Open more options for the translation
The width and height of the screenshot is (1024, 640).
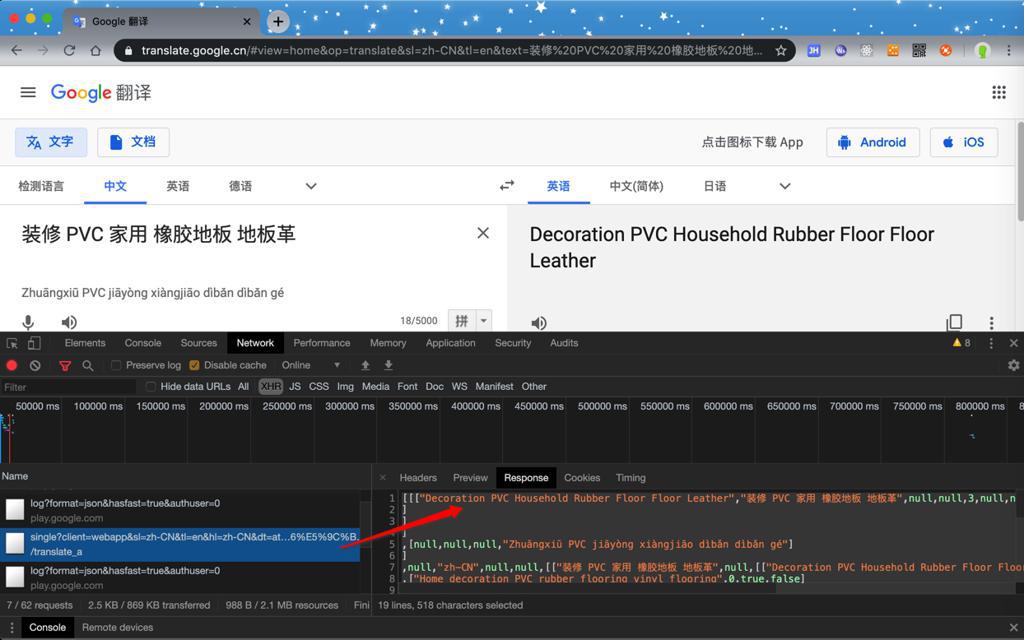[991, 322]
